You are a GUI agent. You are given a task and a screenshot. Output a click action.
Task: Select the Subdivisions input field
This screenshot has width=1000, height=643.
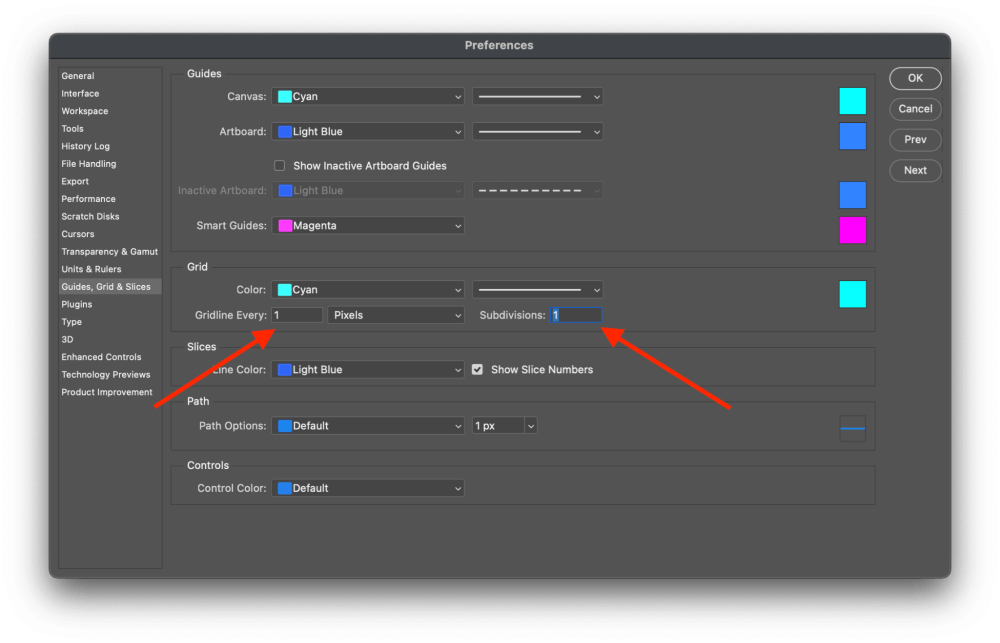(x=575, y=314)
